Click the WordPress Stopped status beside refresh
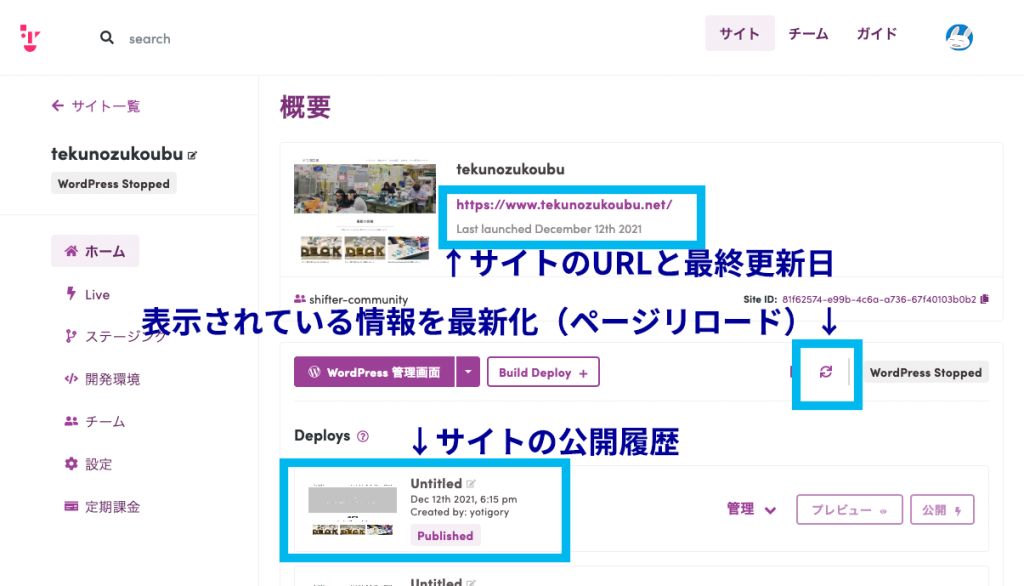Screen dimensions: 1024x586 click(x=925, y=372)
